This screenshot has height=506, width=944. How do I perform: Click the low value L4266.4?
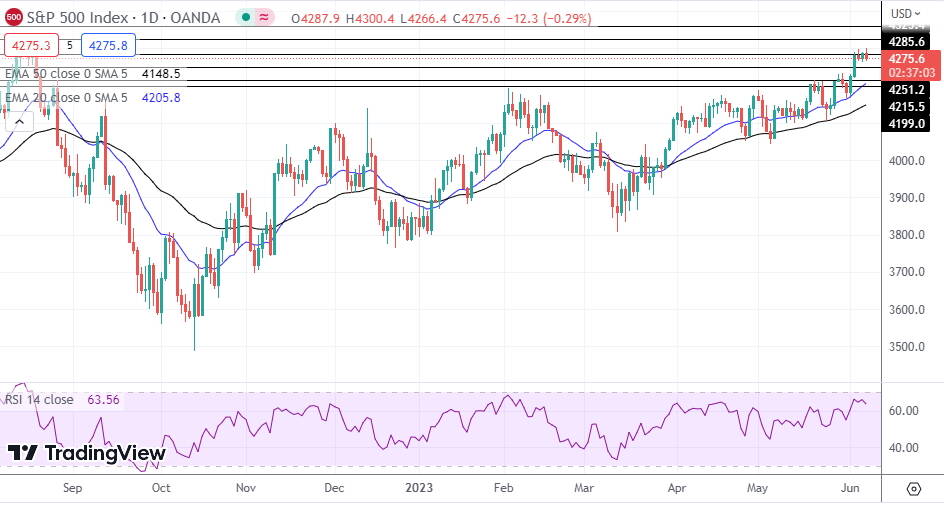click(424, 19)
